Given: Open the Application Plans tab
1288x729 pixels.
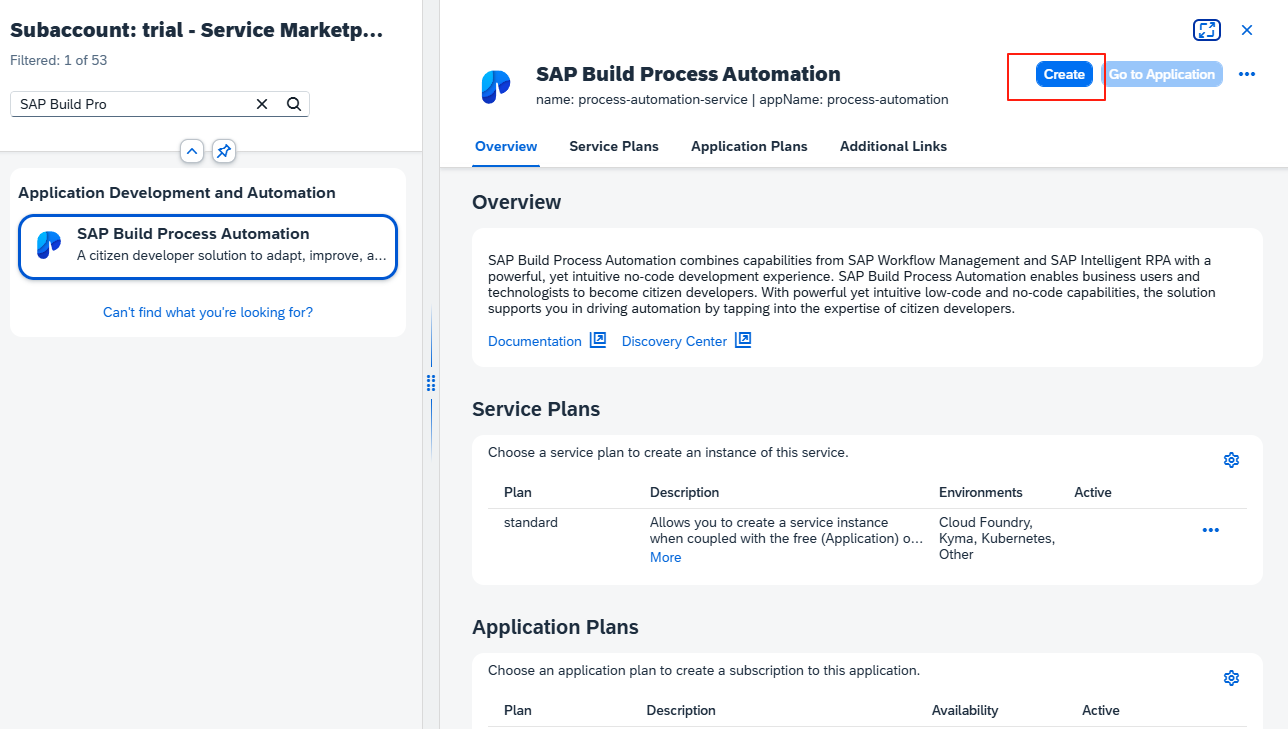Looking at the screenshot, I should pyautogui.click(x=749, y=146).
